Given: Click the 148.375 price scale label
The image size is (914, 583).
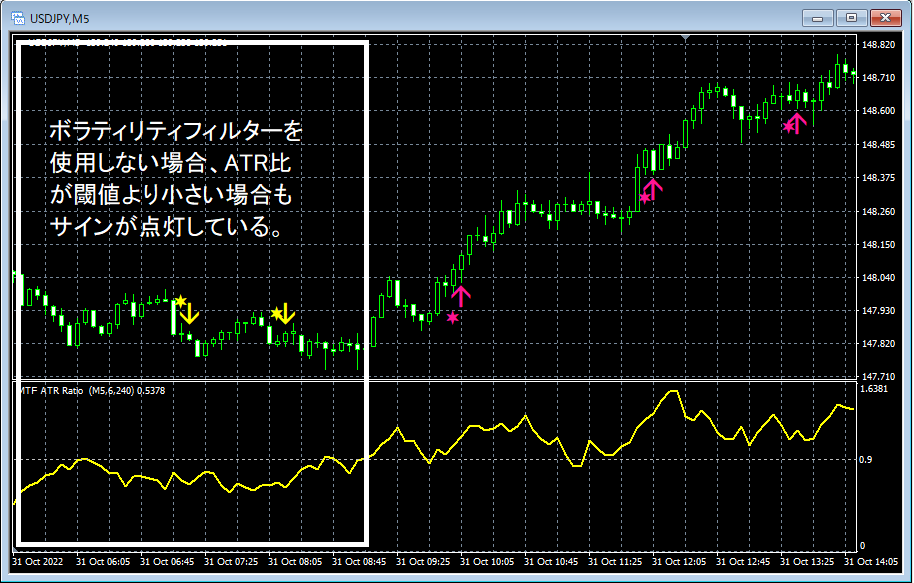Looking at the screenshot, I should (x=878, y=178).
